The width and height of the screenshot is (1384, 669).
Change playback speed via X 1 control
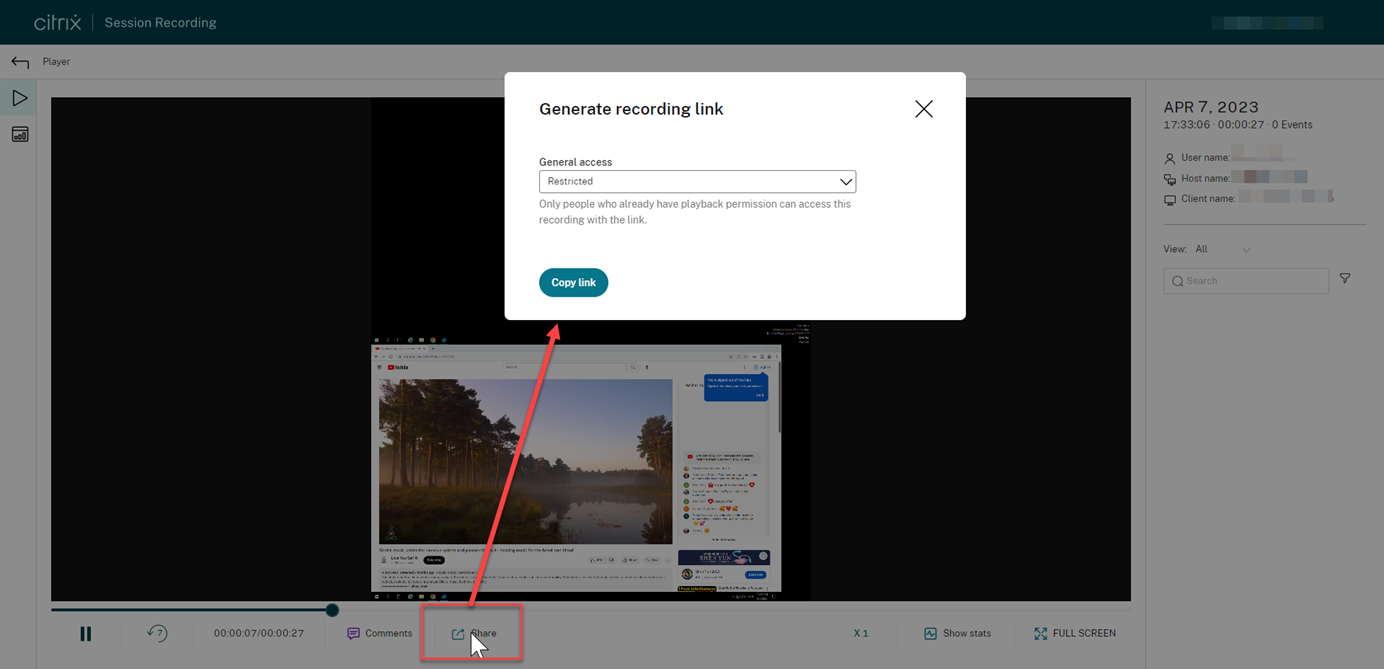(x=861, y=632)
